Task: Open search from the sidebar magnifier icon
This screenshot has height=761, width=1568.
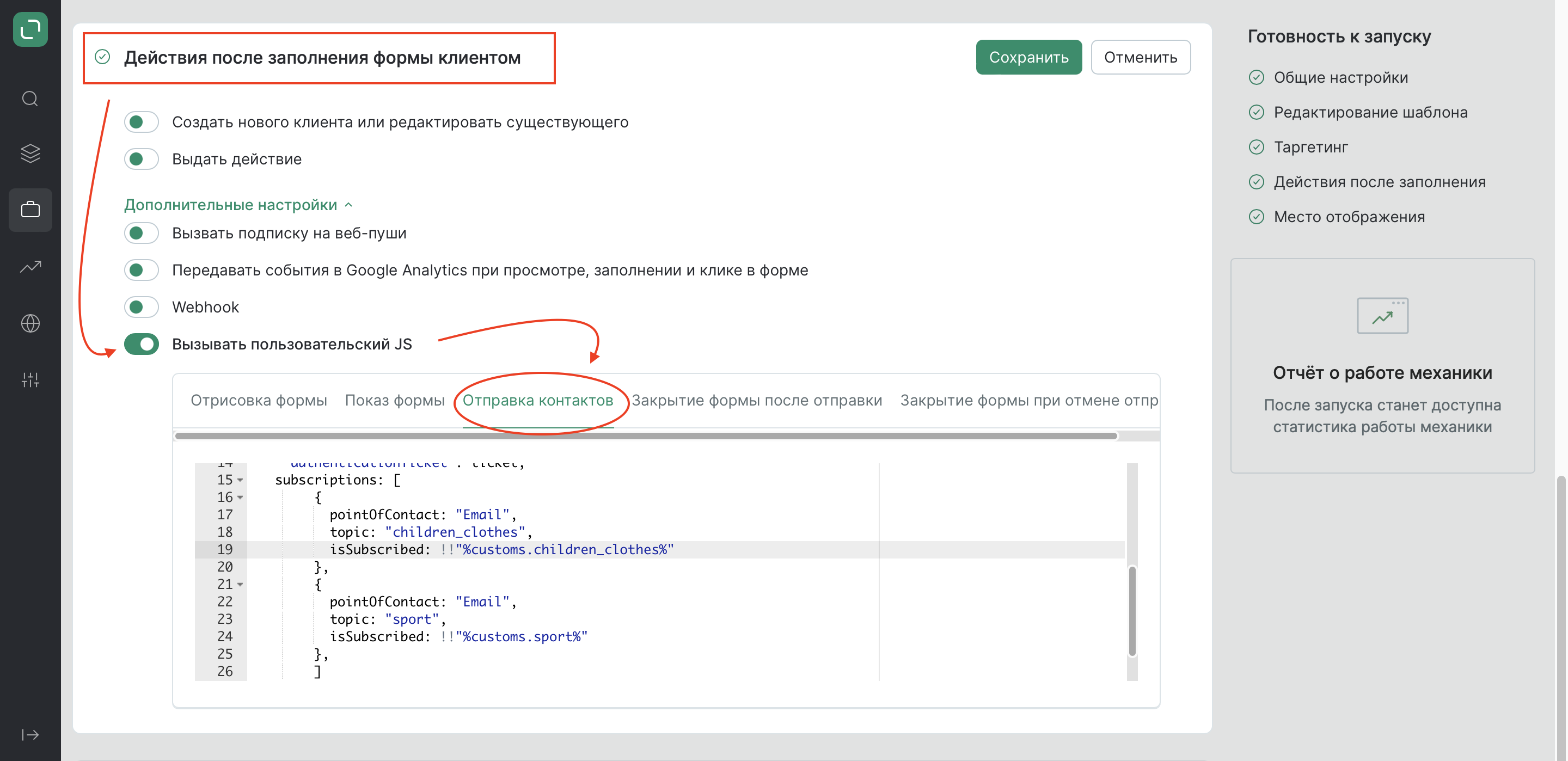Action: click(x=30, y=99)
